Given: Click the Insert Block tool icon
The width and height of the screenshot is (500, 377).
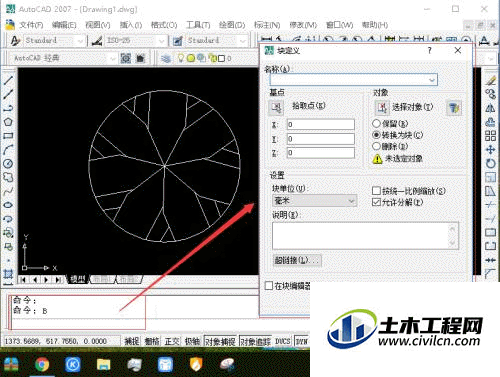Looking at the screenshot, I should (x=8, y=233).
